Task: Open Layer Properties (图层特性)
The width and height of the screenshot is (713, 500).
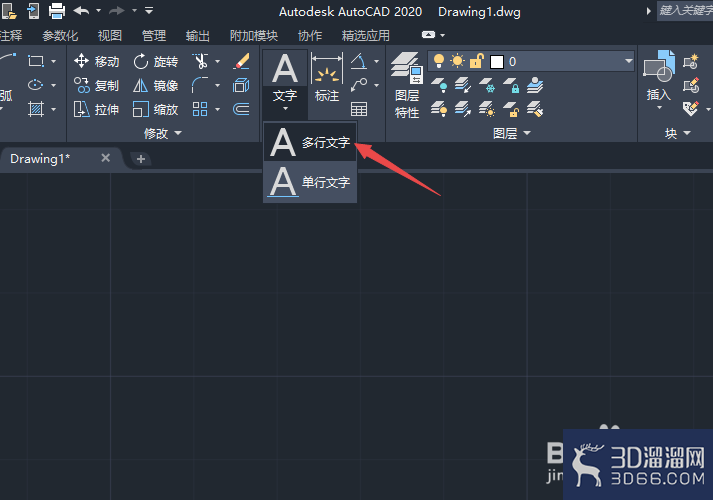Action: point(407,85)
